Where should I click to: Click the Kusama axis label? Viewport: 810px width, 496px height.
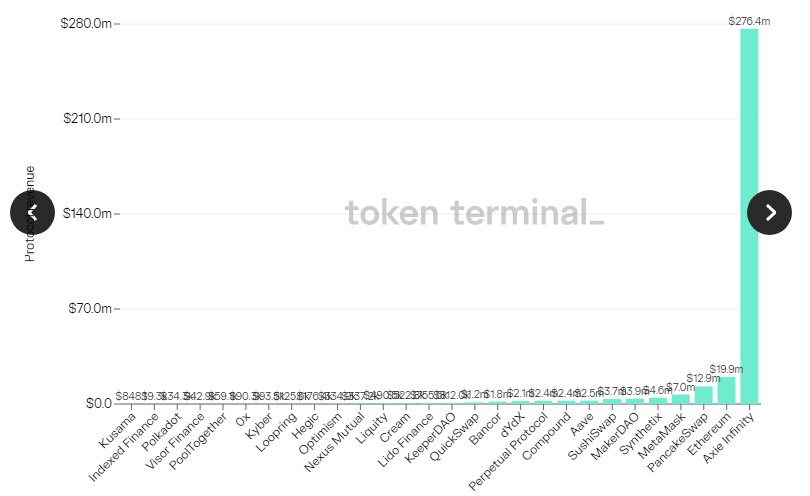point(119,427)
